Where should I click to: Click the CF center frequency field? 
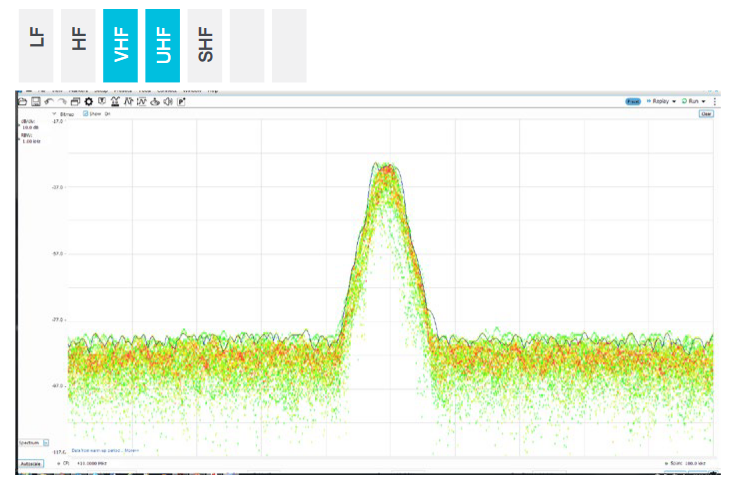pyautogui.click(x=90, y=464)
